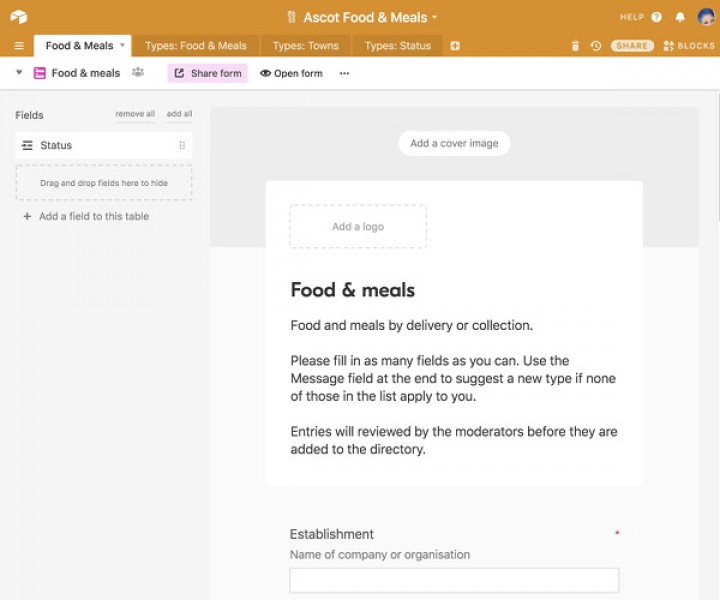The height and width of the screenshot is (600, 720).
Task: Switch to Types: Status tab
Action: click(397, 46)
